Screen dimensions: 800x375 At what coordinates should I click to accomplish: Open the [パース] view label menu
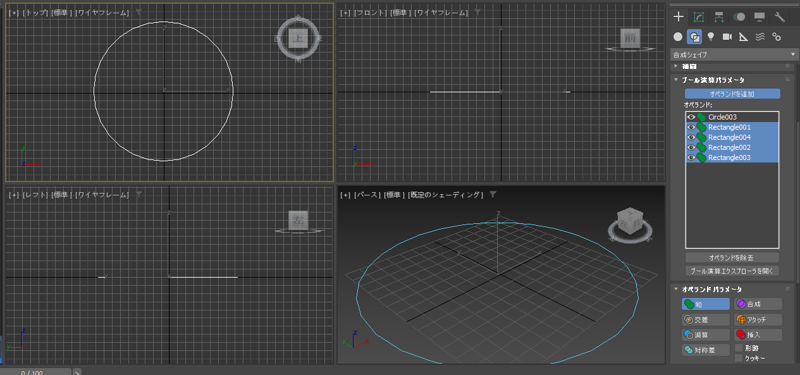[368, 195]
